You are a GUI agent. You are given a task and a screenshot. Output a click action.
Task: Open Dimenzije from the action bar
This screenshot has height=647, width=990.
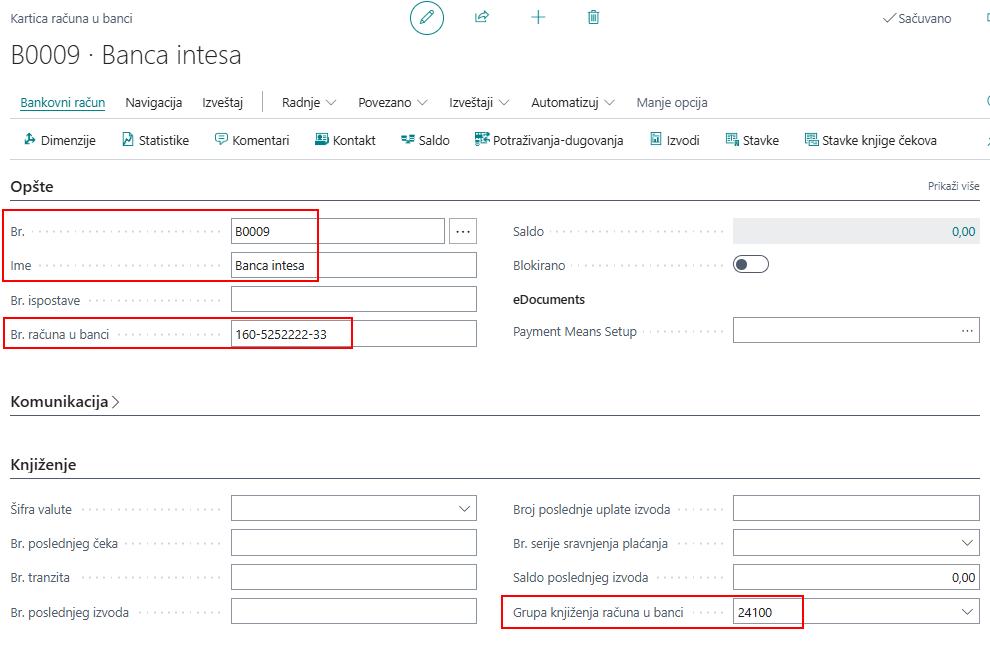click(59, 140)
